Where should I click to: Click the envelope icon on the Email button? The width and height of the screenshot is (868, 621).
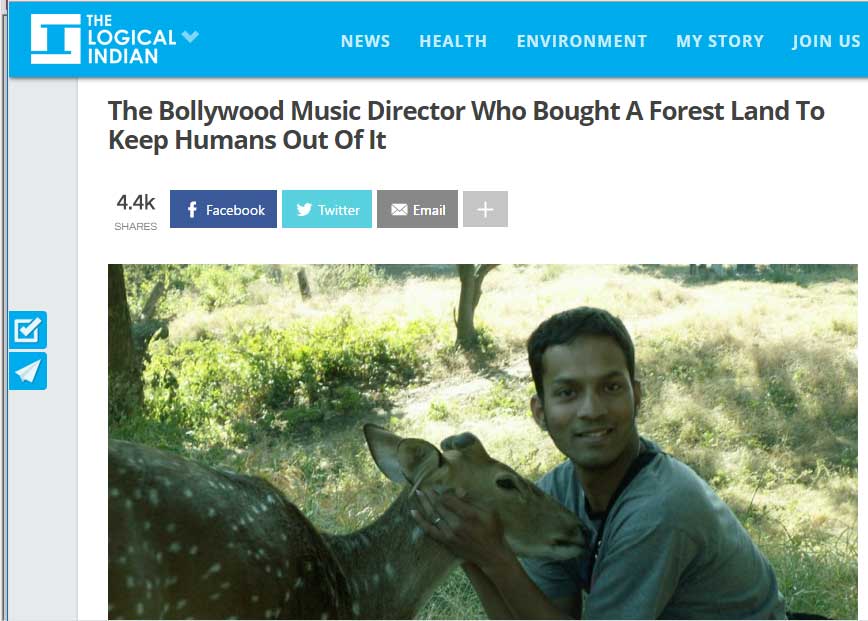point(399,210)
